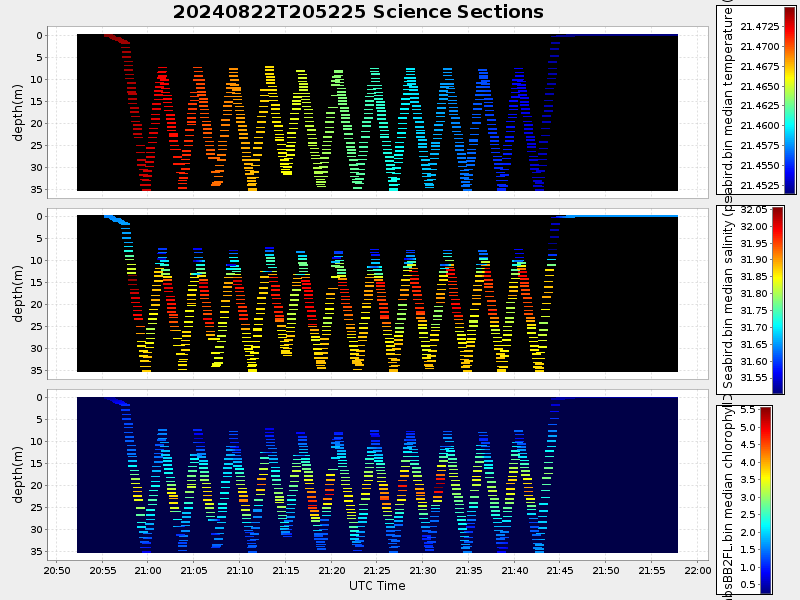This screenshot has width=800, height=600.
Task: Click the 1.5 chlorophyll colorbar value
Action: pyautogui.click(x=747, y=549)
